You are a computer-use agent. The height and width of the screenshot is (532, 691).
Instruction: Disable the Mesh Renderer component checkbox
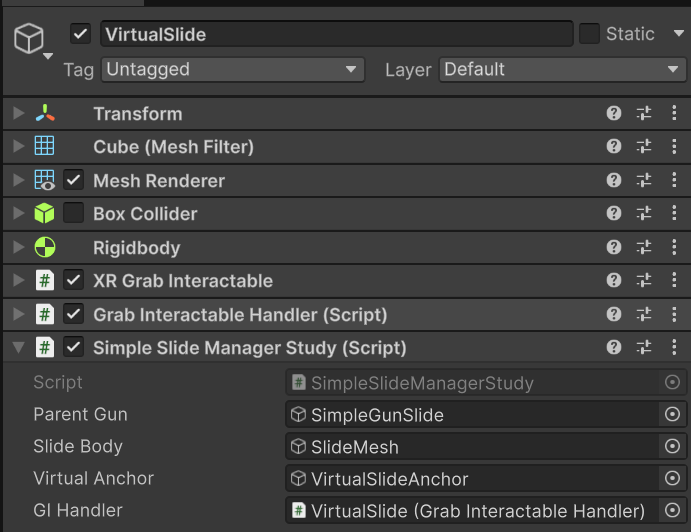click(73, 181)
